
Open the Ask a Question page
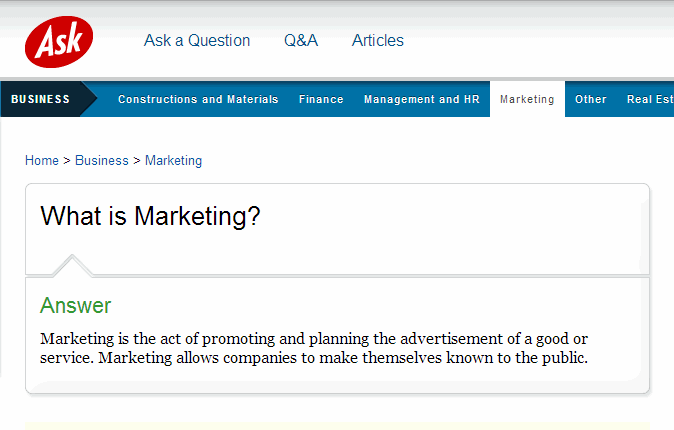point(197,40)
